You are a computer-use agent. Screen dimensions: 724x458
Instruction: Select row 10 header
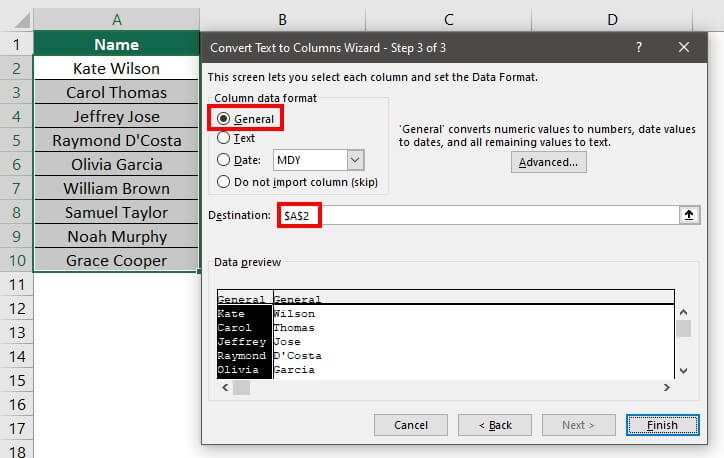click(17, 260)
